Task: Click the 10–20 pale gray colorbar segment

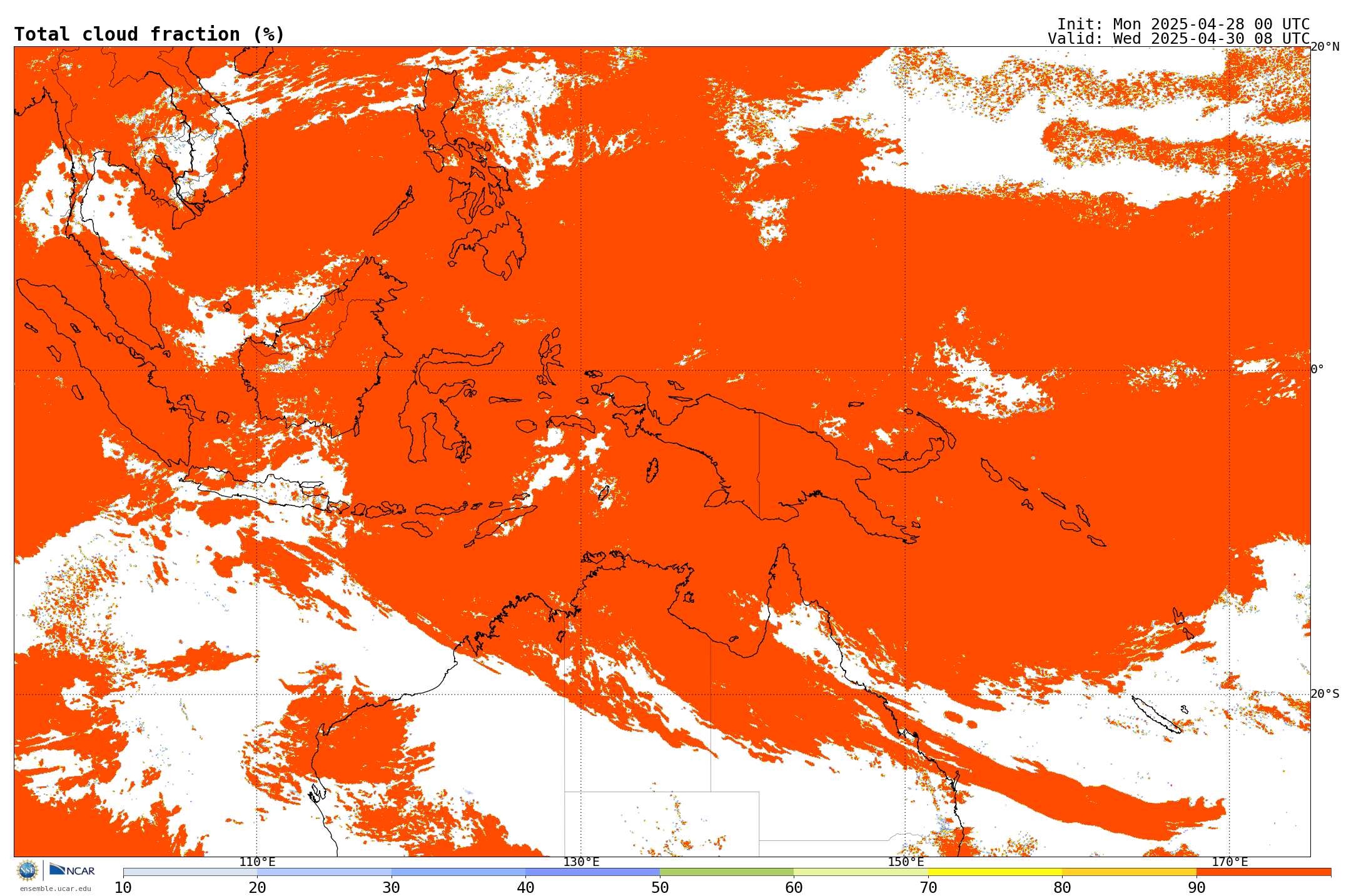Action: pyautogui.click(x=190, y=872)
